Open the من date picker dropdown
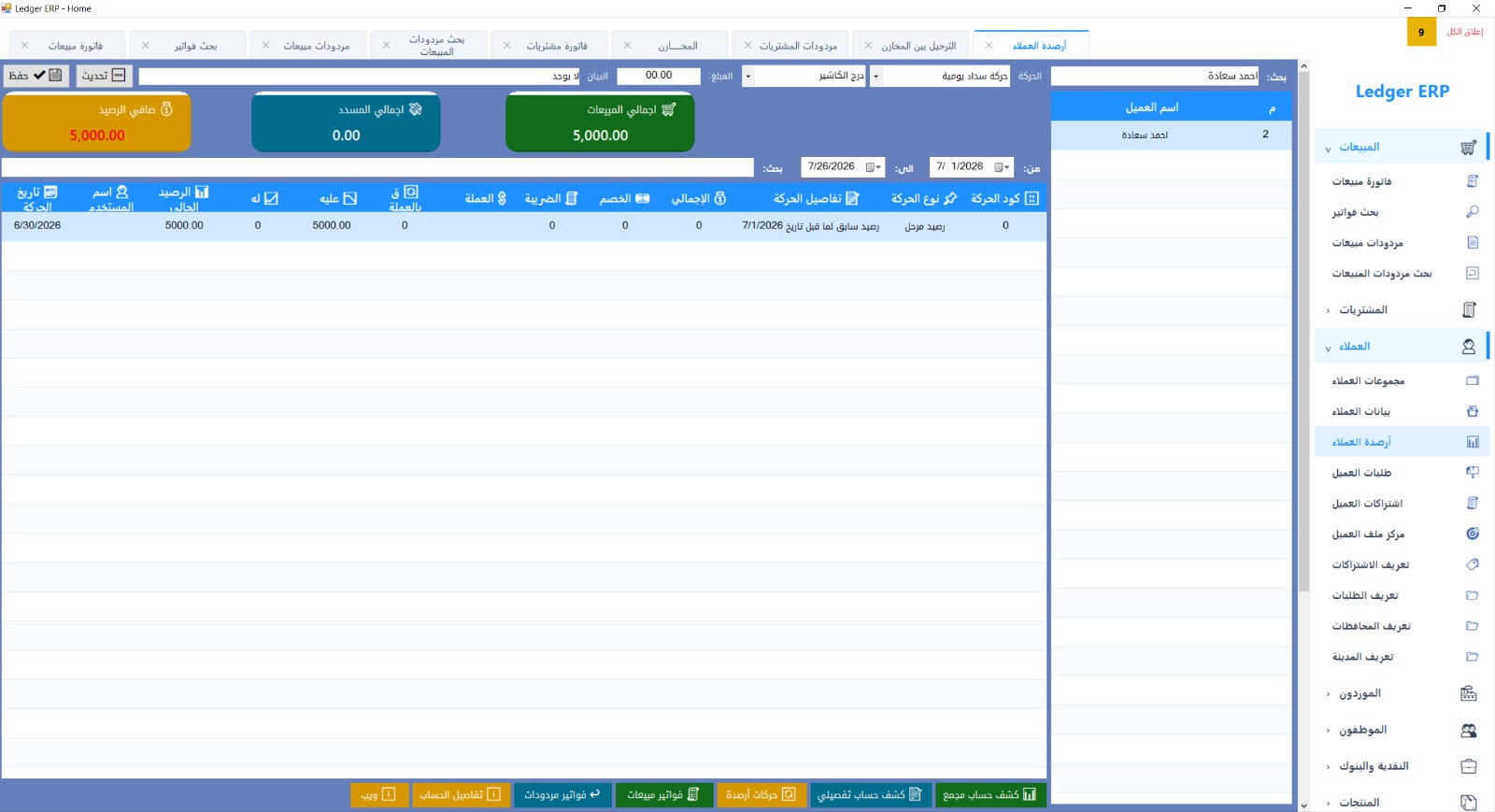This screenshot has width=1495, height=812. (1002, 167)
